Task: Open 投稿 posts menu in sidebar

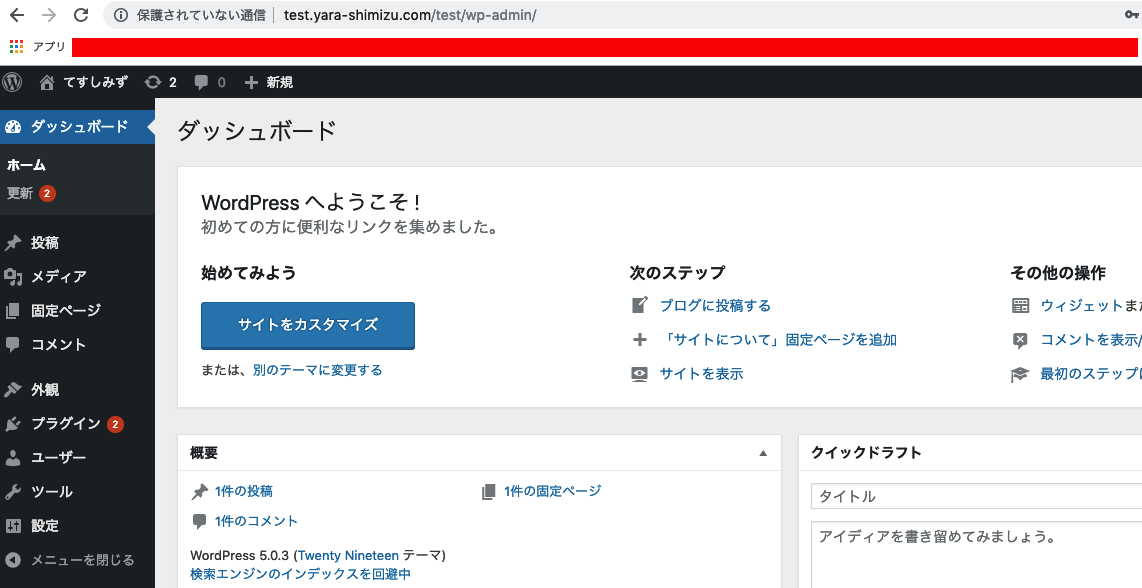Action: click(x=45, y=243)
